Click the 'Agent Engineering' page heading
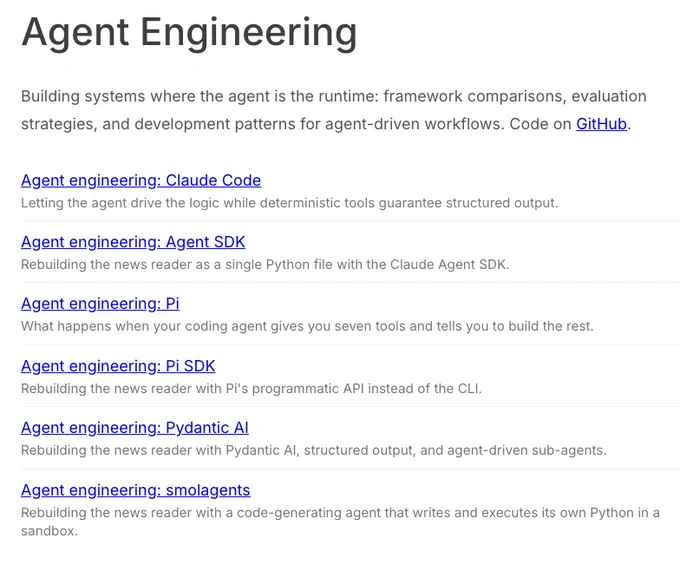The height and width of the screenshot is (571, 680). (x=189, y=33)
